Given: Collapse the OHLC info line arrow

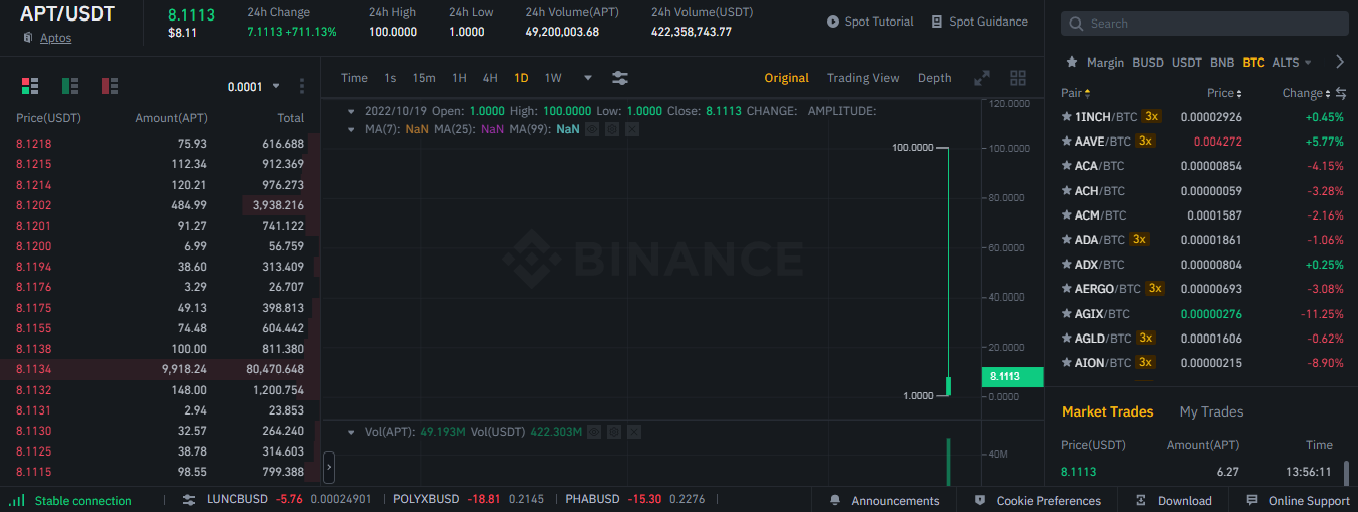Looking at the screenshot, I should pos(351,111).
